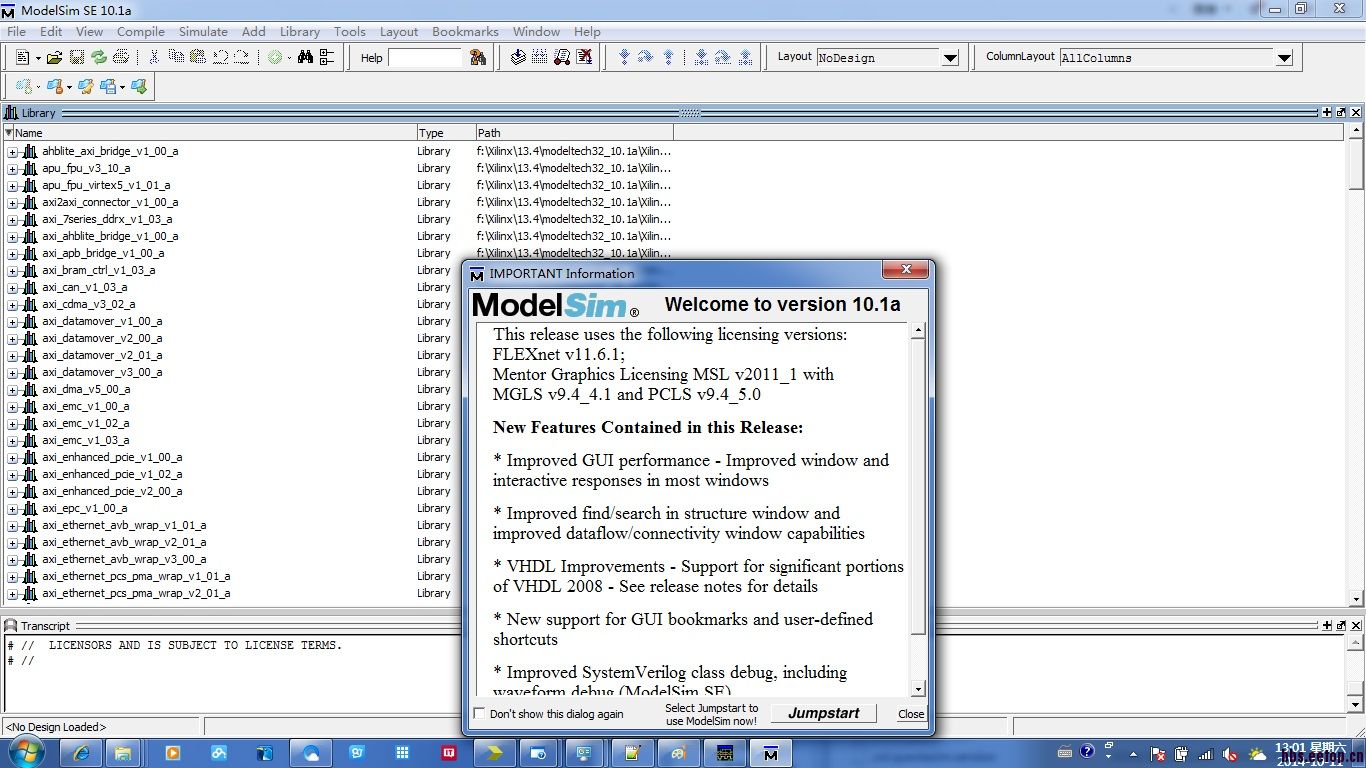This screenshot has height=768, width=1366.
Task: Click the Paste clipboard icon
Action: [x=198, y=58]
